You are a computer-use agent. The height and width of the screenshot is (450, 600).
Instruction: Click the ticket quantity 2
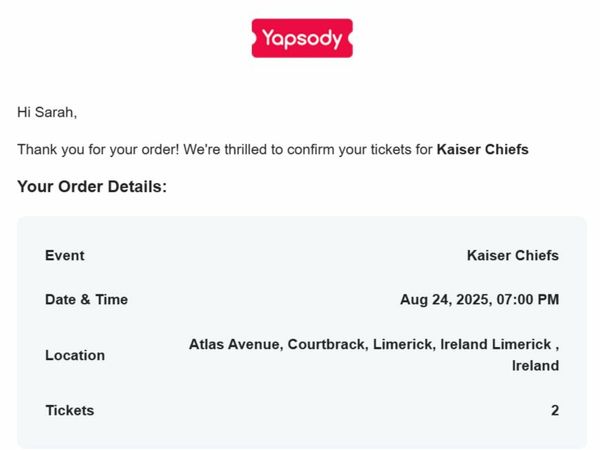tap(555, 410)
